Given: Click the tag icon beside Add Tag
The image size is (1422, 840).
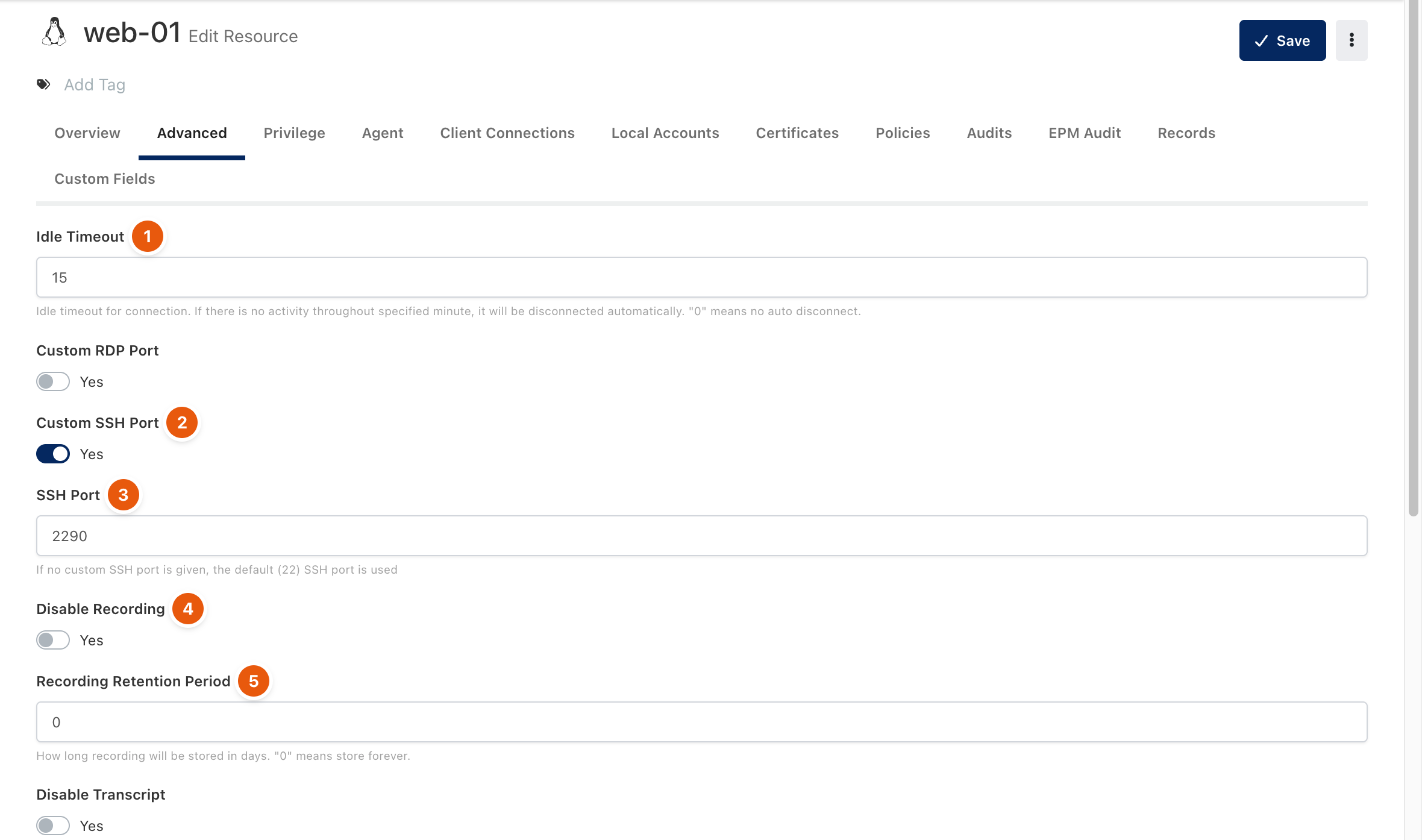Looking at the screenshot, I should pos(43,85).
